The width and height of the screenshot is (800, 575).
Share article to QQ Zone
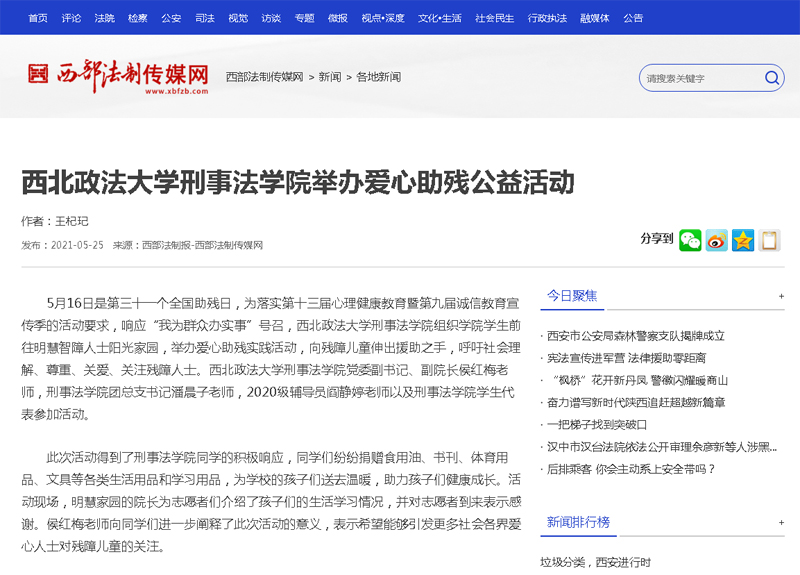[742, 240]
